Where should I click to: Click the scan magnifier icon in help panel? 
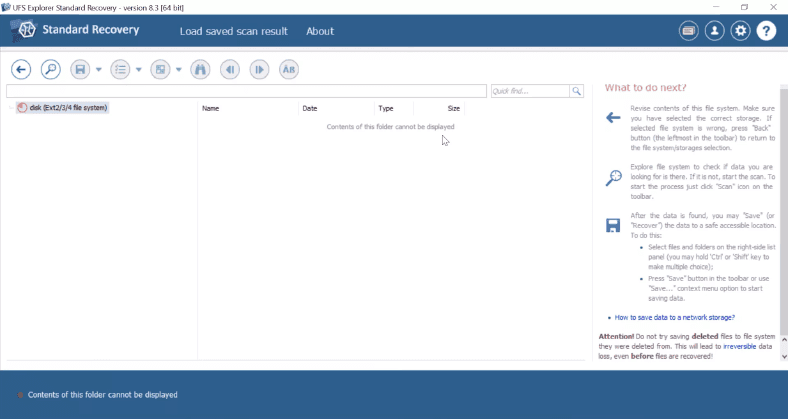tap(613, 178)
